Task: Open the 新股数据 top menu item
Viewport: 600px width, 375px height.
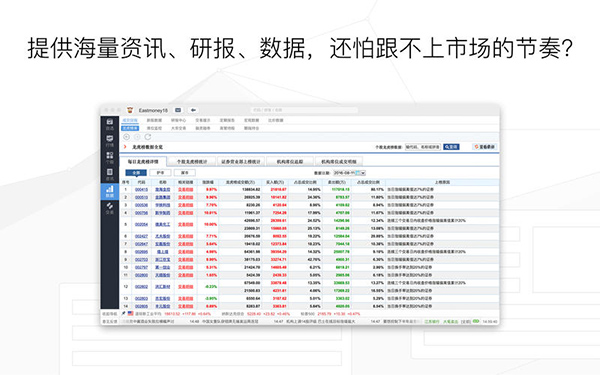Action: click(x=154, y=120)
